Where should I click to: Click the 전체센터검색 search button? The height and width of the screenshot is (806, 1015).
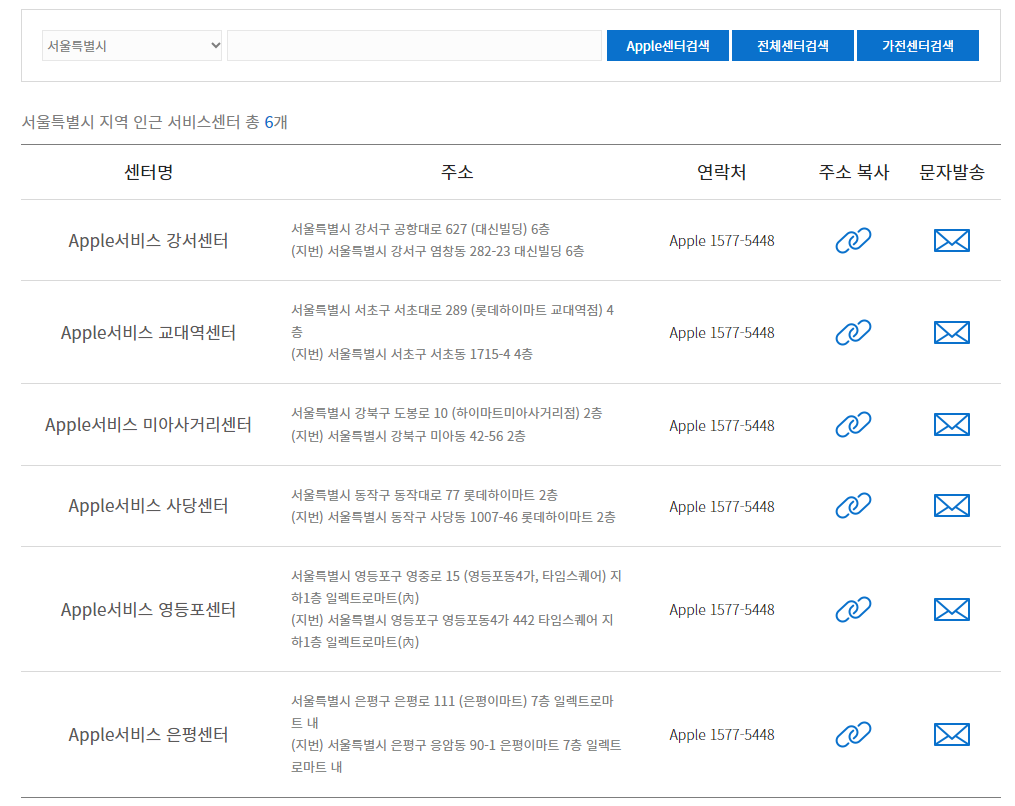793,45
